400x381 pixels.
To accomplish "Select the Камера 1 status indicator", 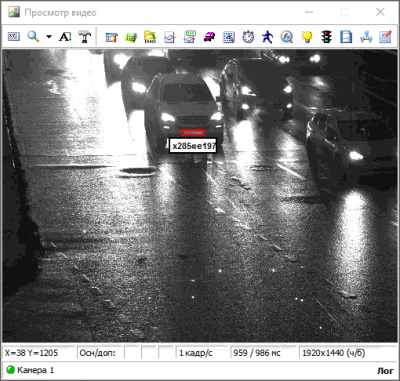I will [30, 370].
